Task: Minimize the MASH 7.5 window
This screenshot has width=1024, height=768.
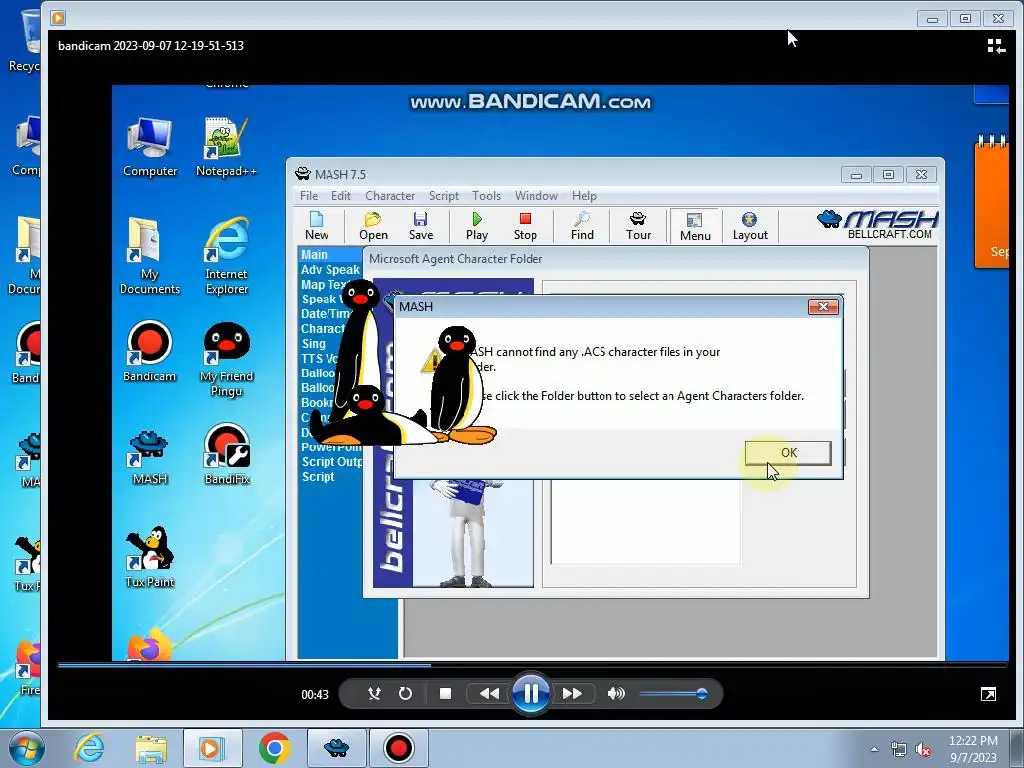Action: [856, 174]
